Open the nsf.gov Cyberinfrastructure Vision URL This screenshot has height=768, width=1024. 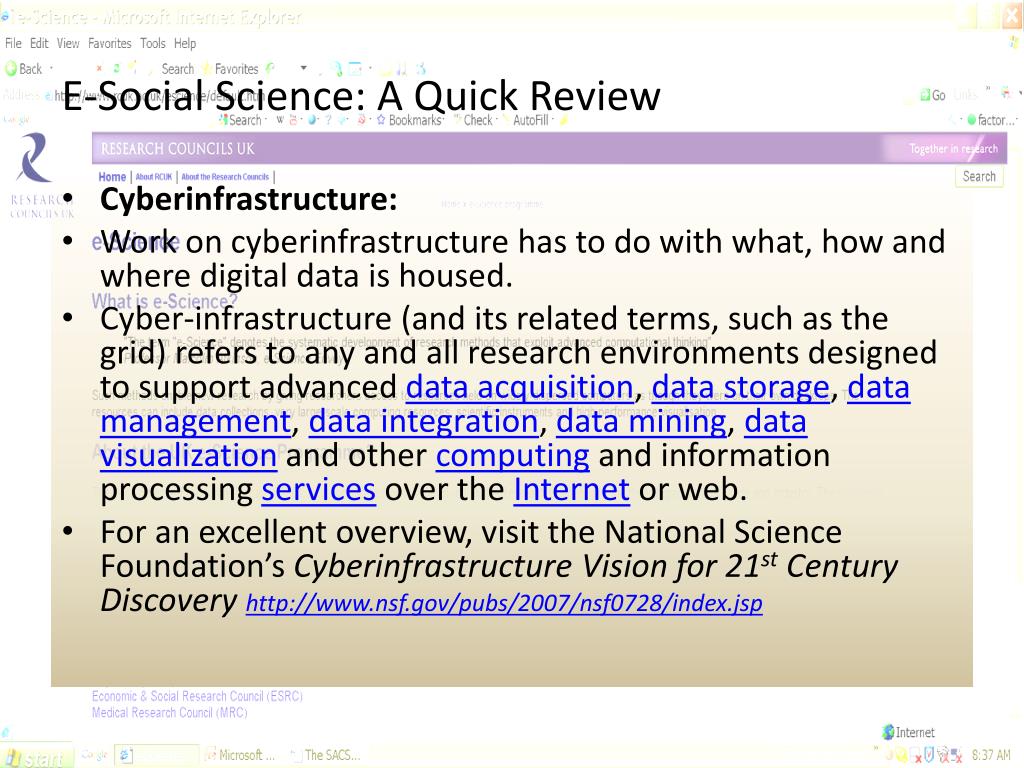pos(504,602)
